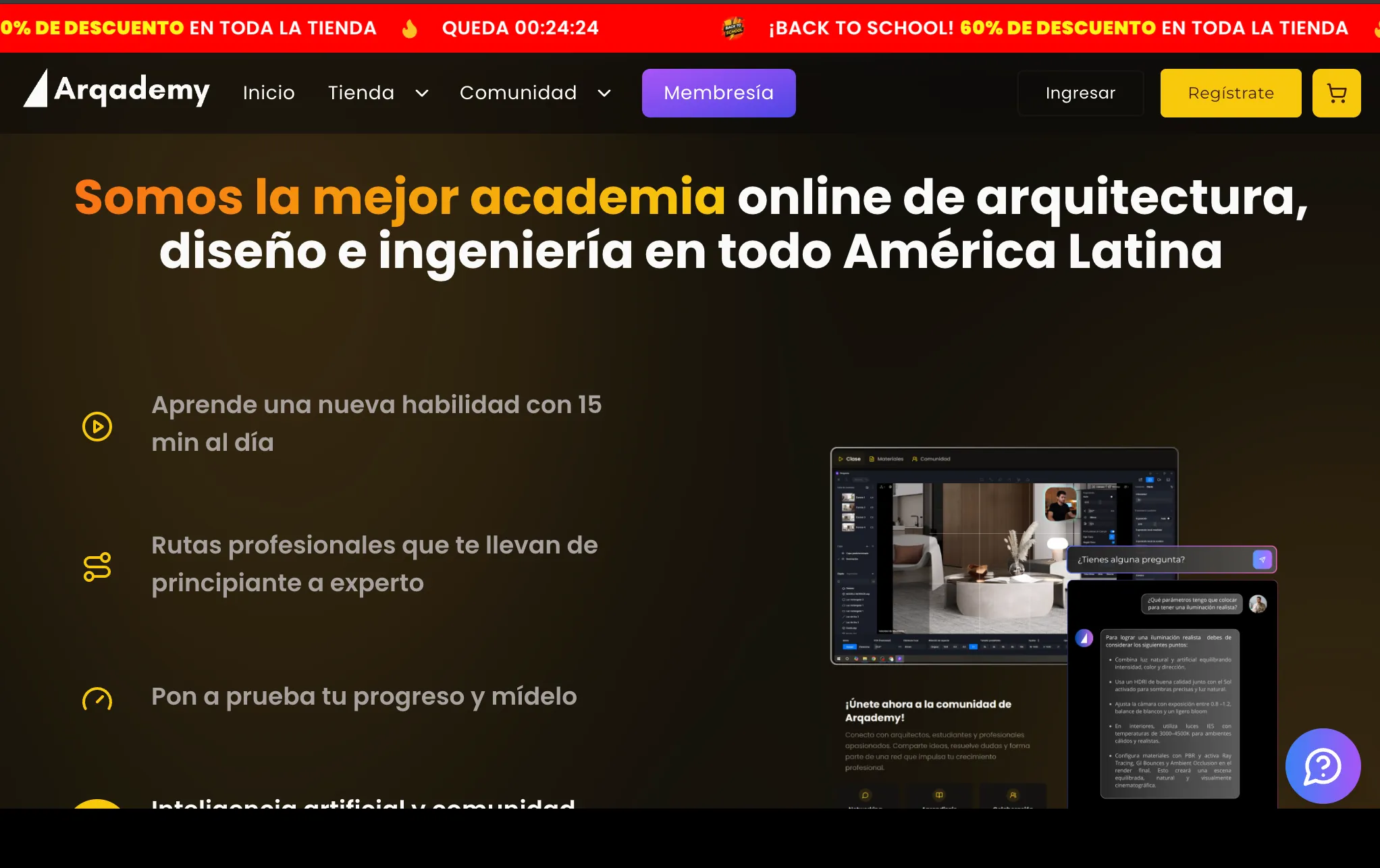Screen dimensions: 1380x868
Task: Click 'Rutas profesionales que te llevan de principiante a experto'
Action: pos(375,564)
